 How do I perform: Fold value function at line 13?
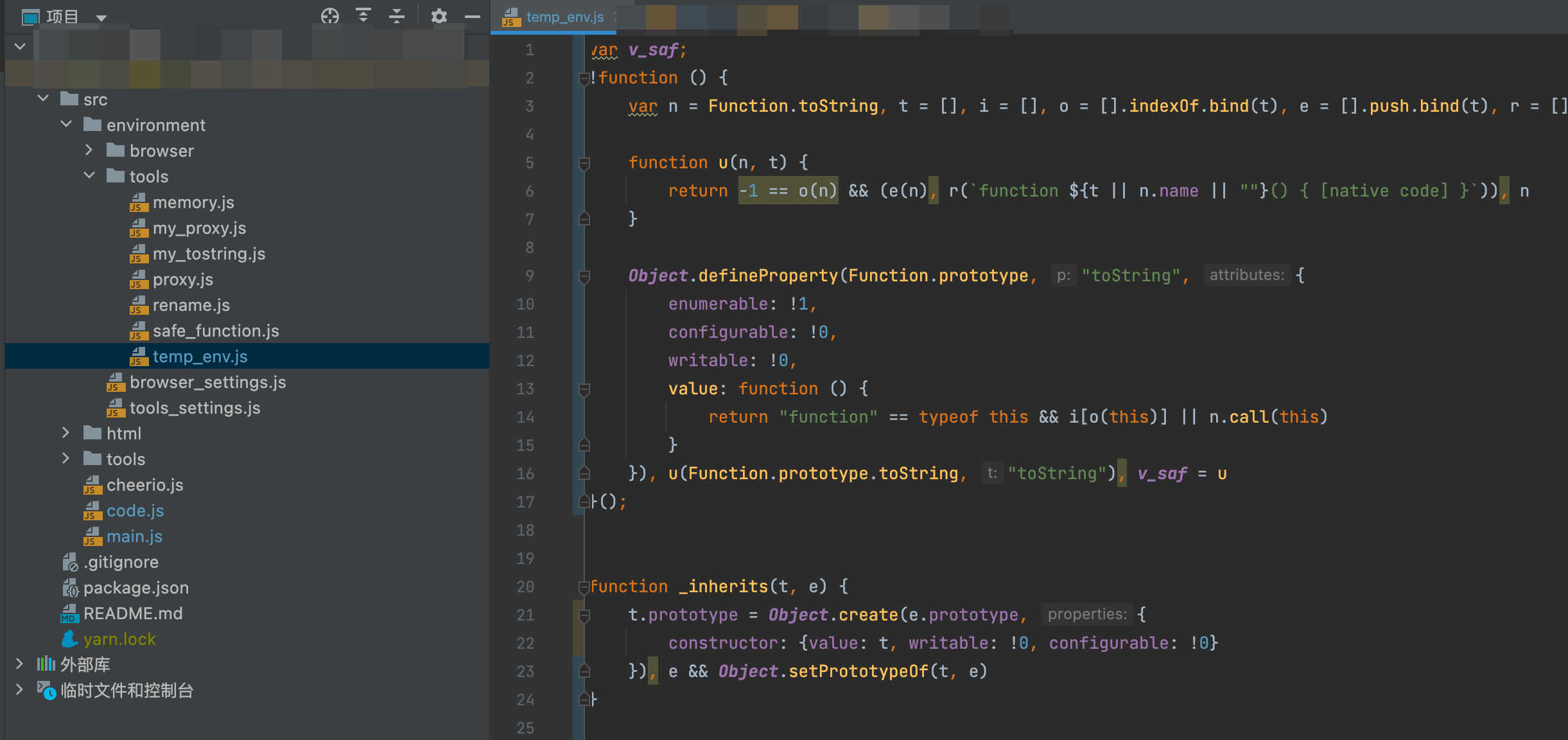[584, 389]
